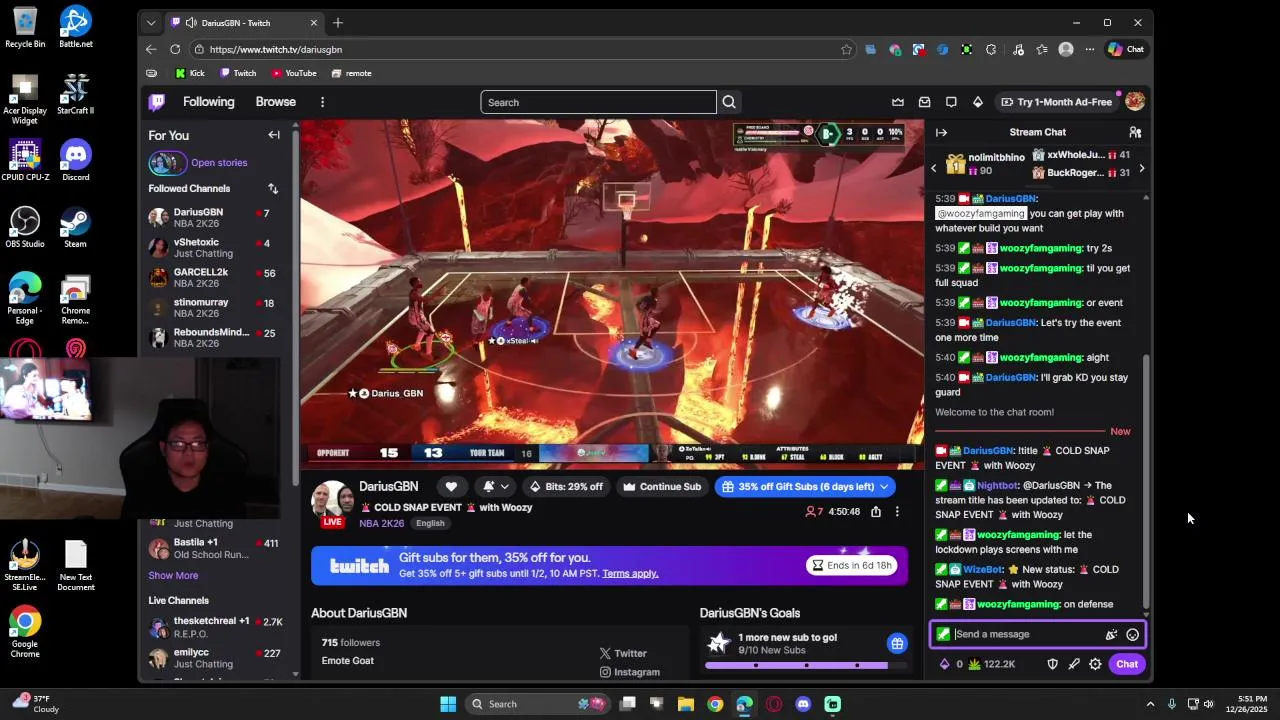Open Prime Loot crown icon
This screenshot has height=720, width=1280.
898,102
